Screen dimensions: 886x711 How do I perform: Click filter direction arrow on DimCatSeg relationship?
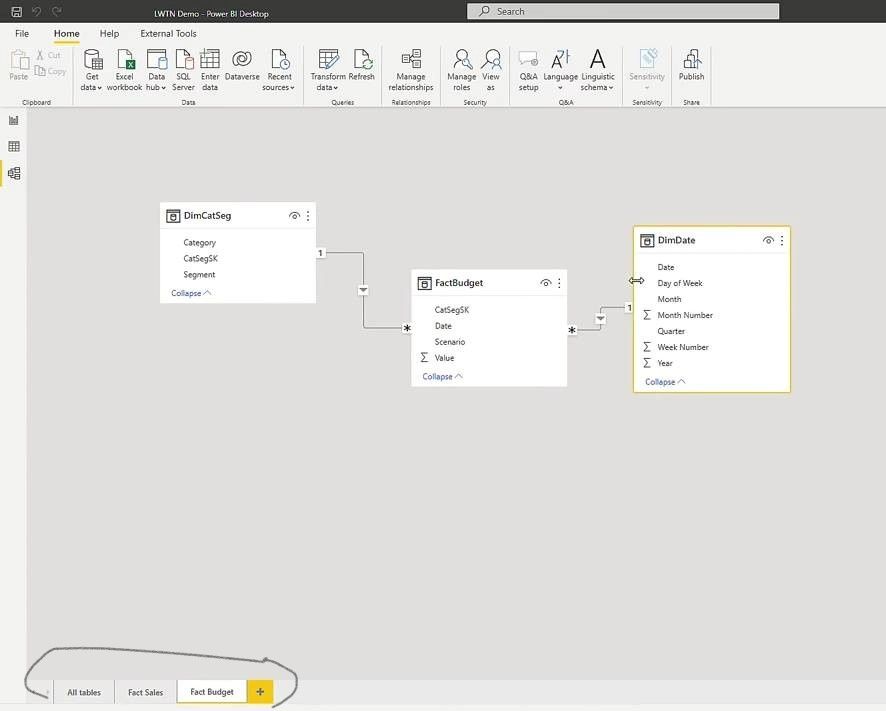click(x=363, y=290)
